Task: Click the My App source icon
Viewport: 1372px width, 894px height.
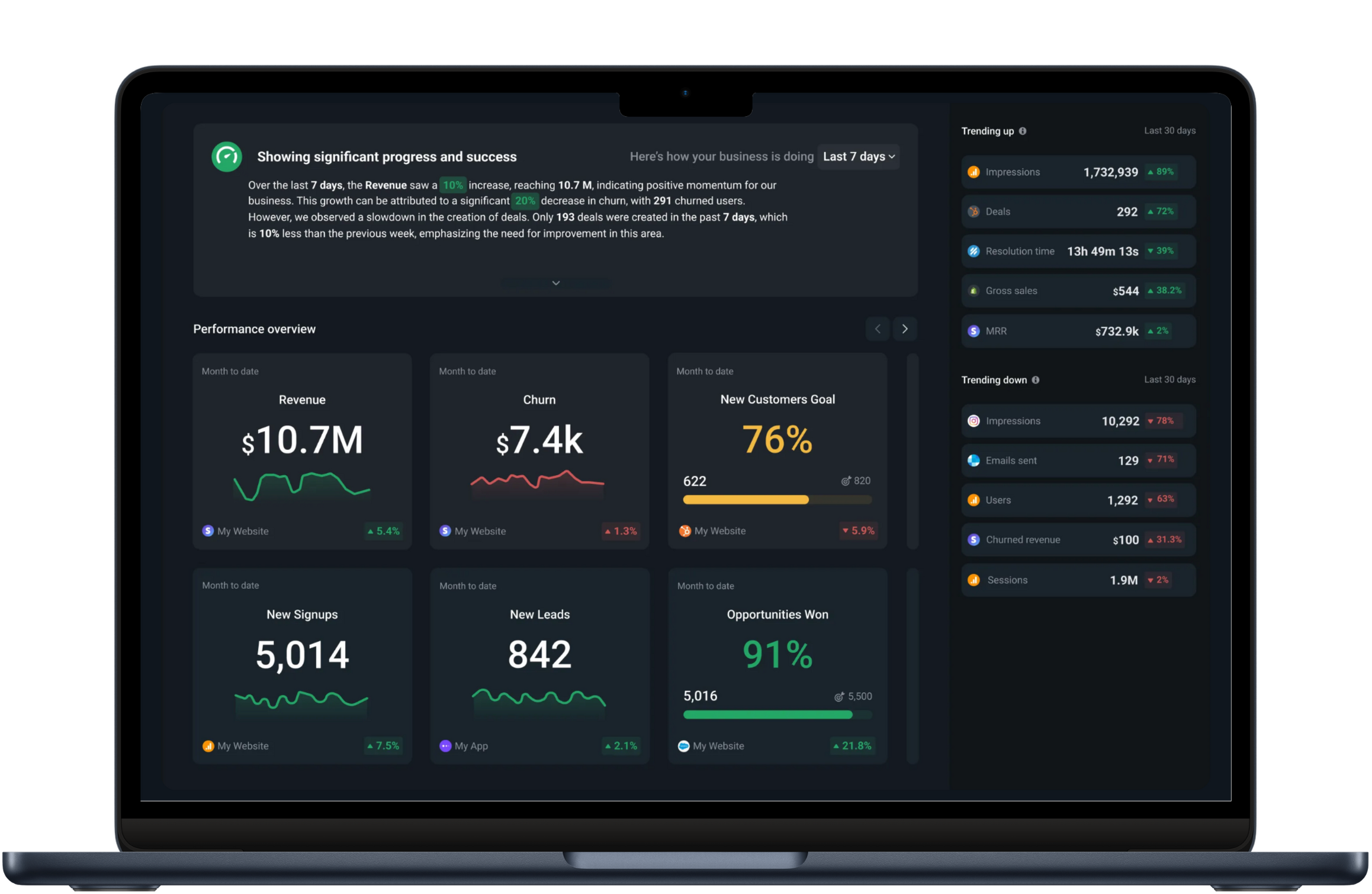Action: (x=445, y=746)
